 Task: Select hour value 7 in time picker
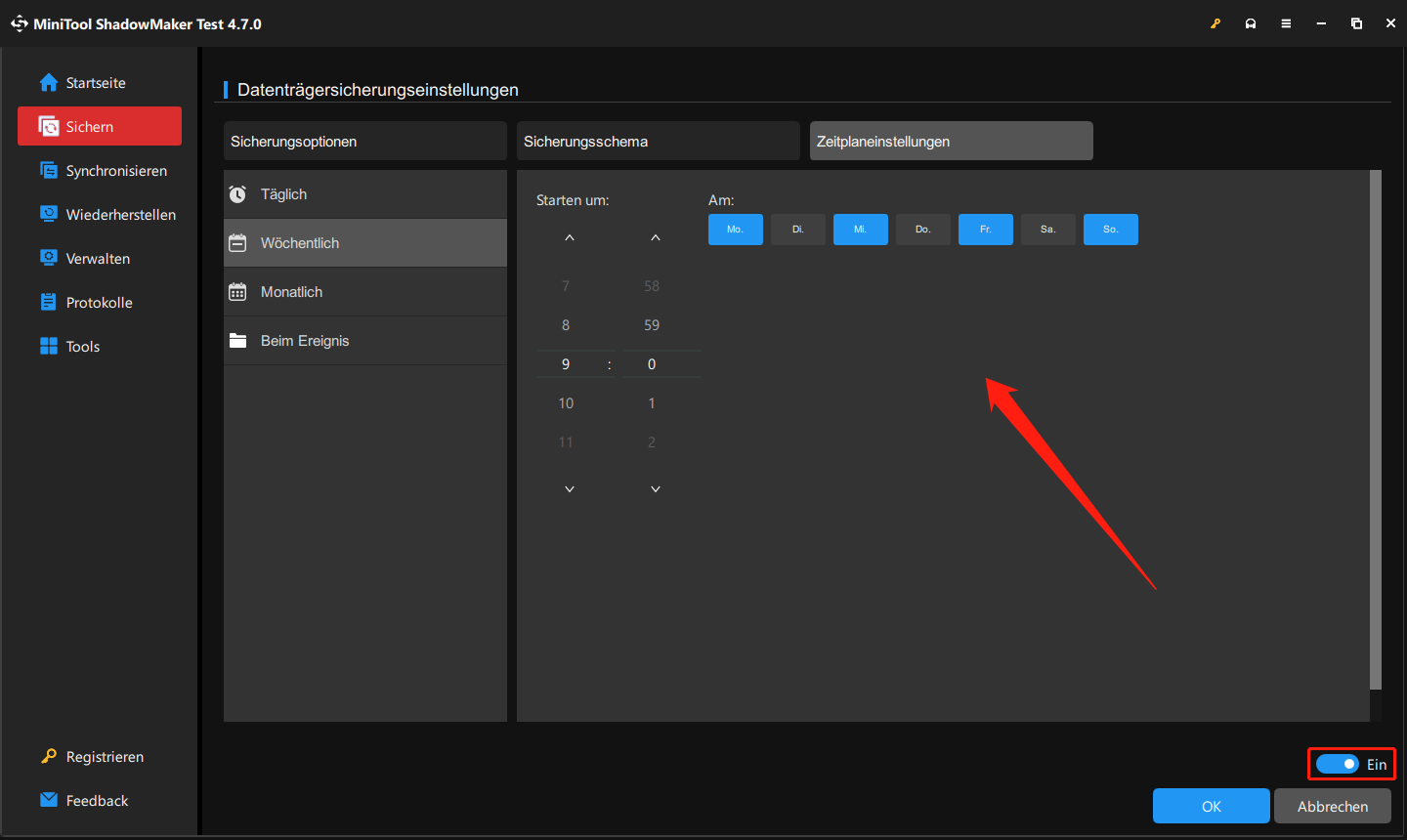[x=566, y=286]
